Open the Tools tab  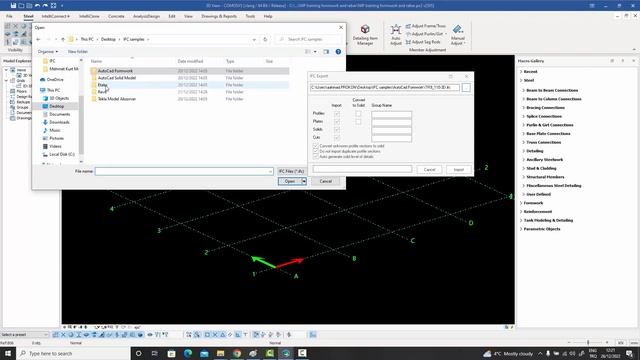[250, 16]
